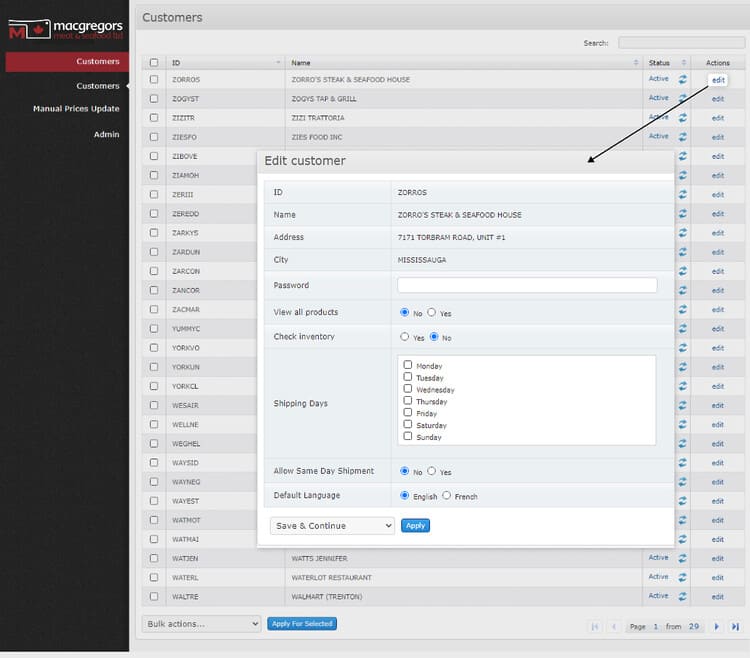Click the refresh icon in the ZARDUN row

coord(683,252)
